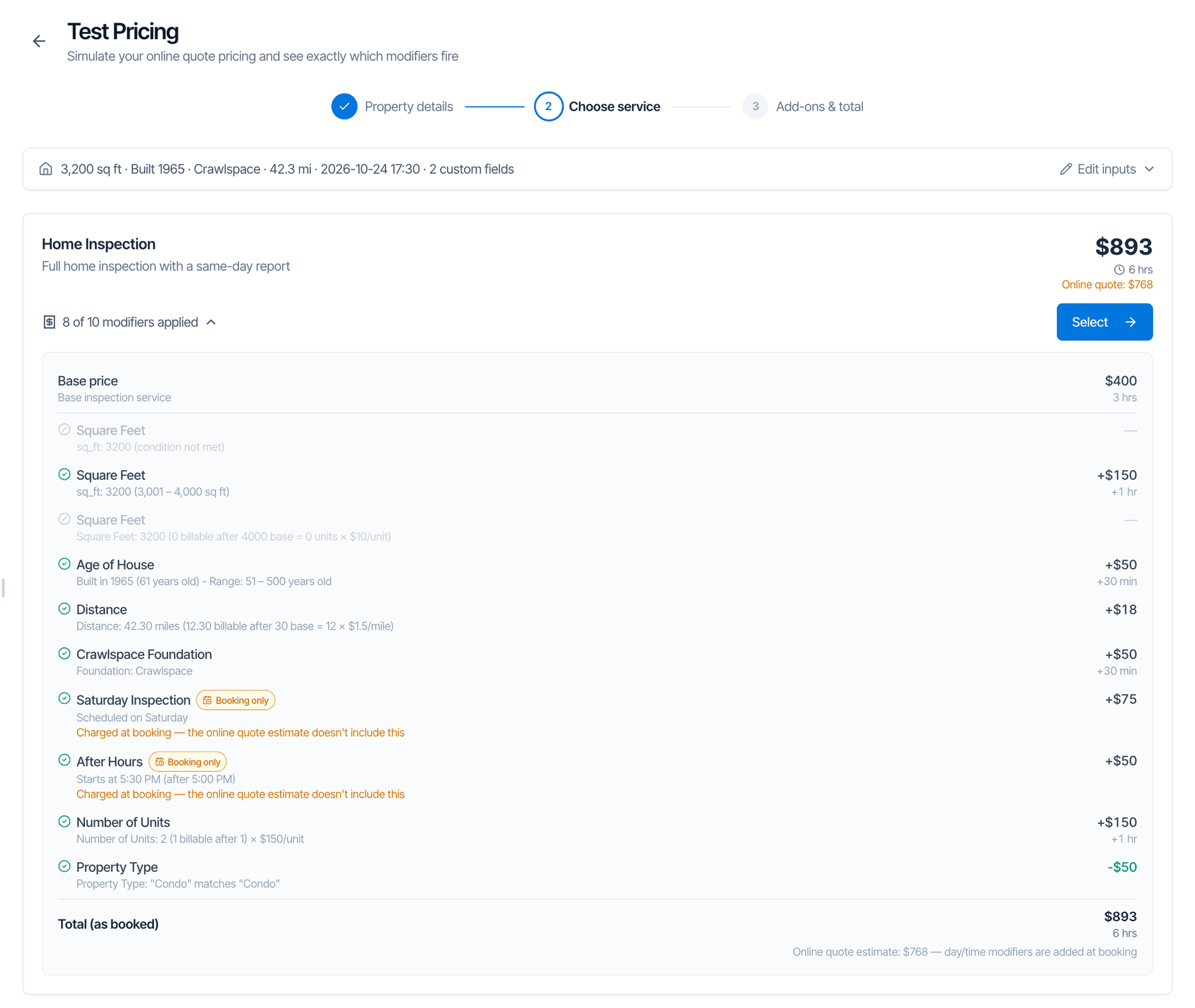The height and width of the screenshot is (1008, 1195).
Task: Click 'Starts at 5:30 PM (after 5:00 PM)' text
Action: [156, 779]
